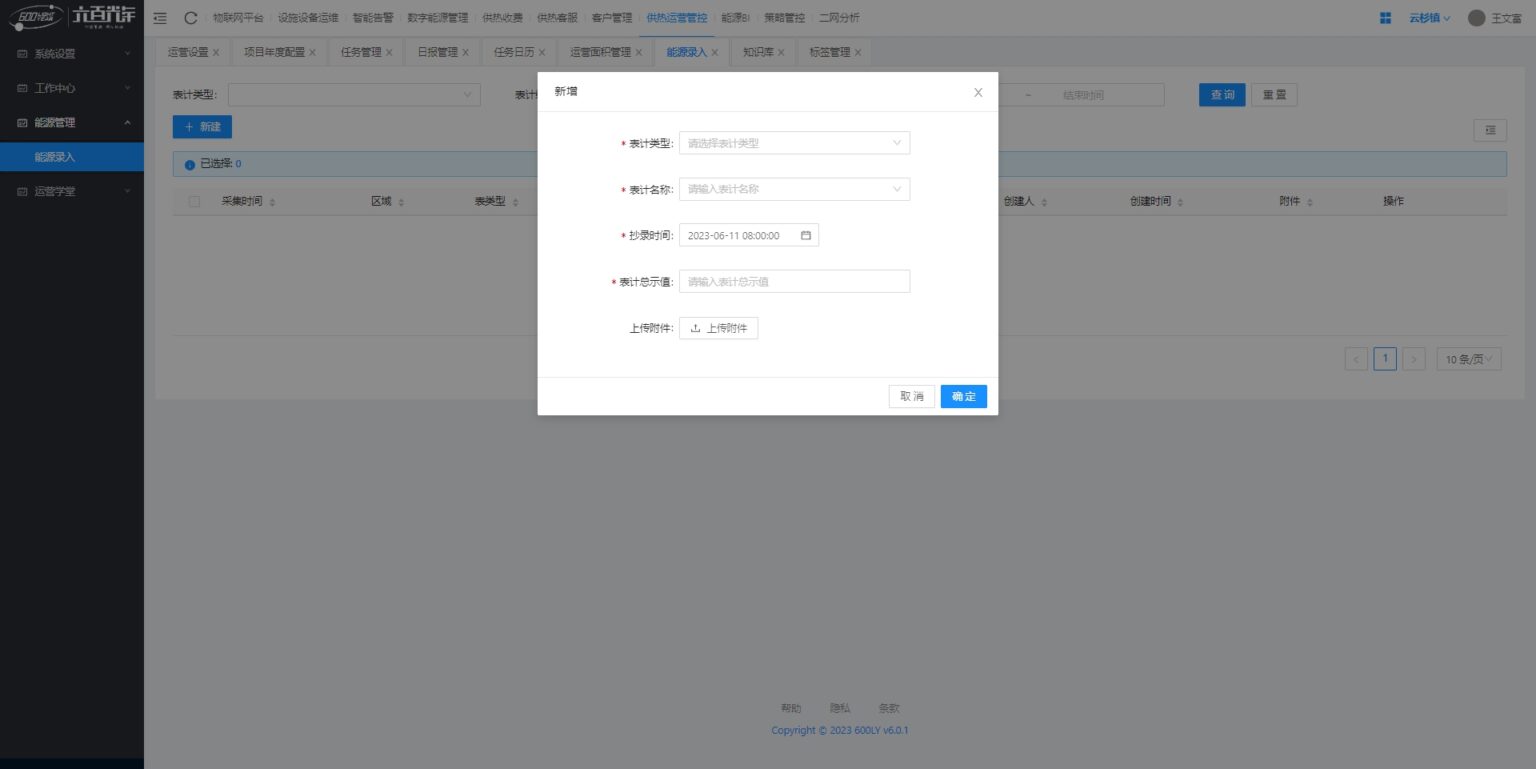The width and height of the screenshot is (1536, 769).
Task: Sort by 采集时间 column sorter
Action: 272,202
